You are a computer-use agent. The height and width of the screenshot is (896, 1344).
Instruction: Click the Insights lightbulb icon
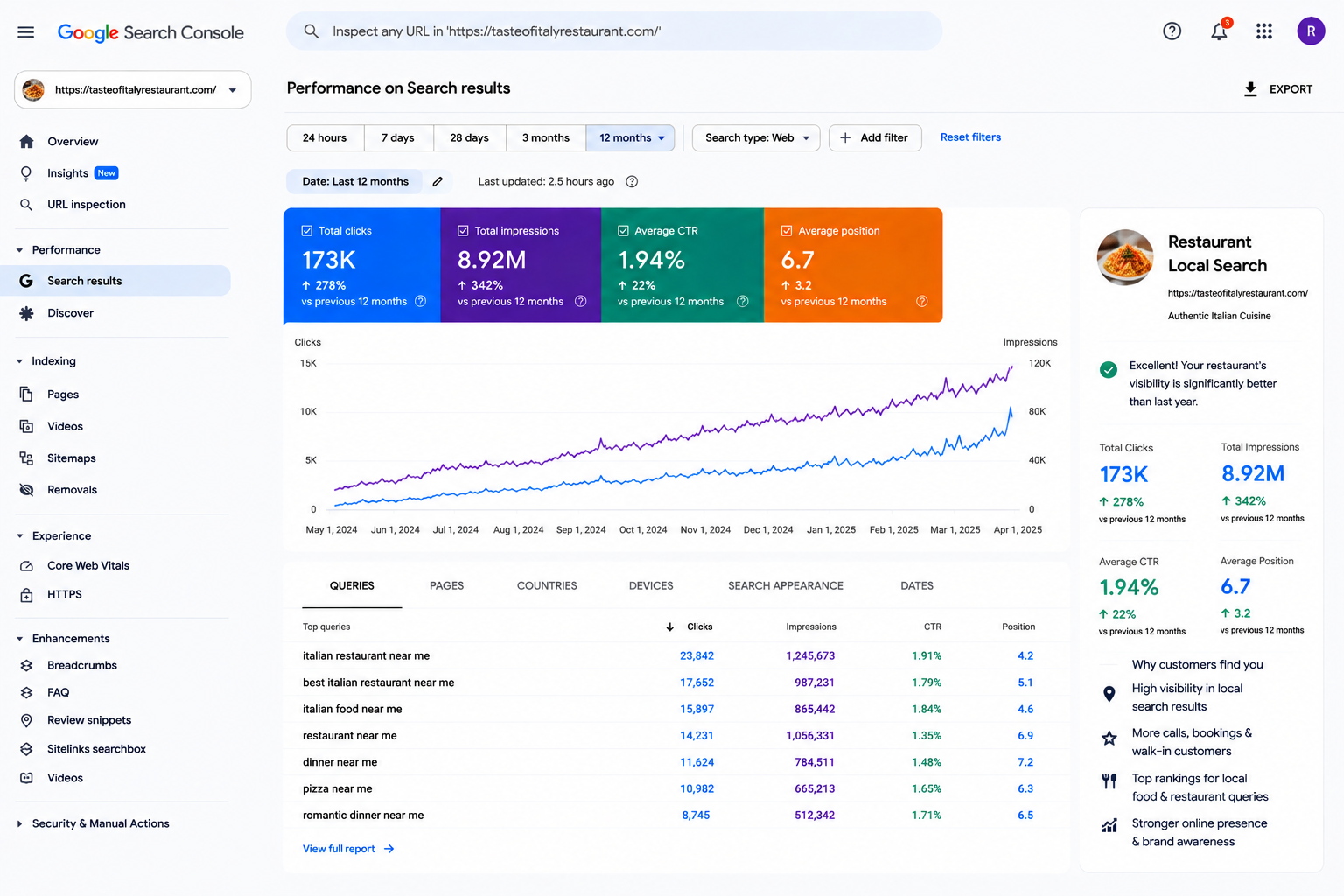coord(26,173)
